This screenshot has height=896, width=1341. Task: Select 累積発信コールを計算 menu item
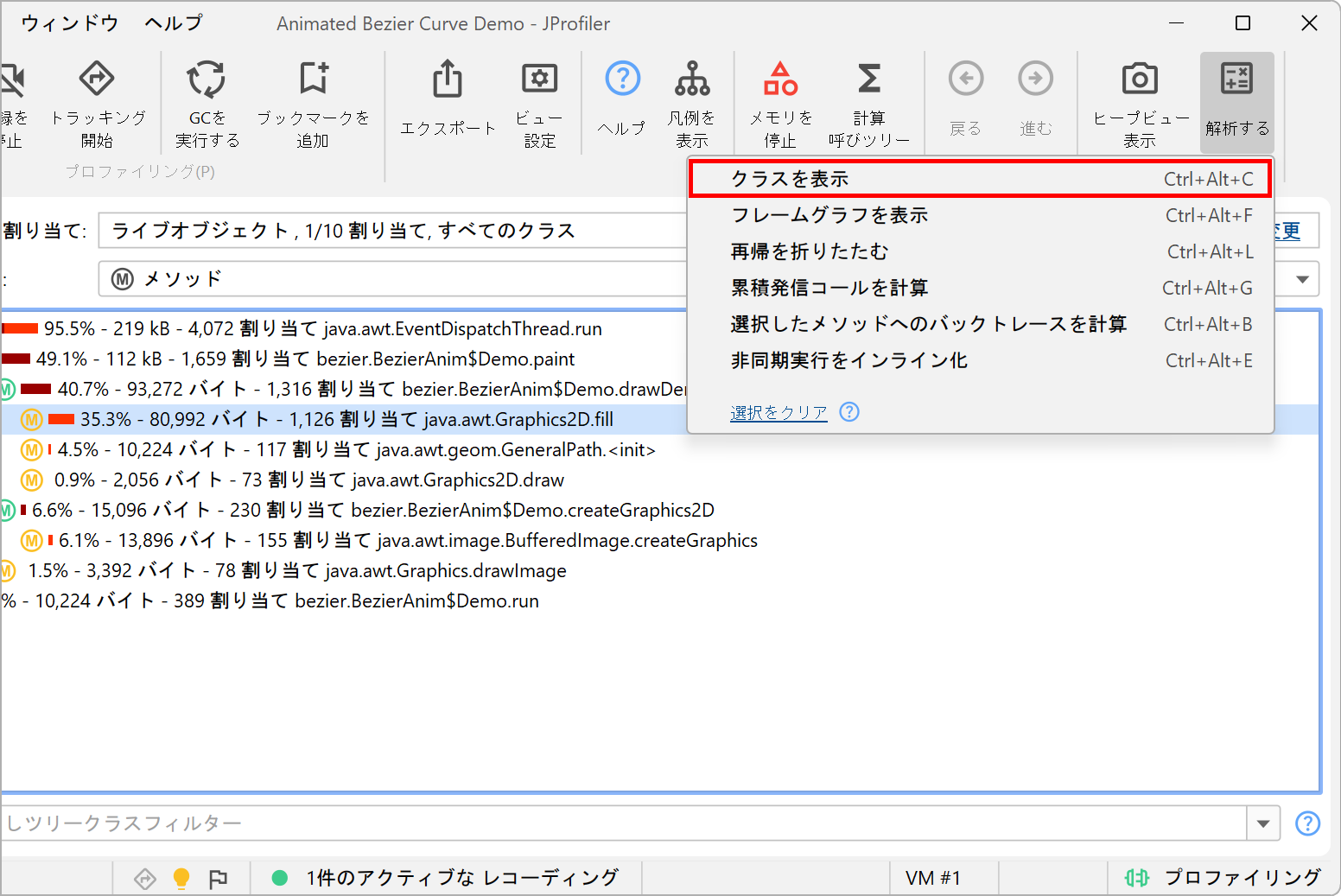tap(979, 288)
